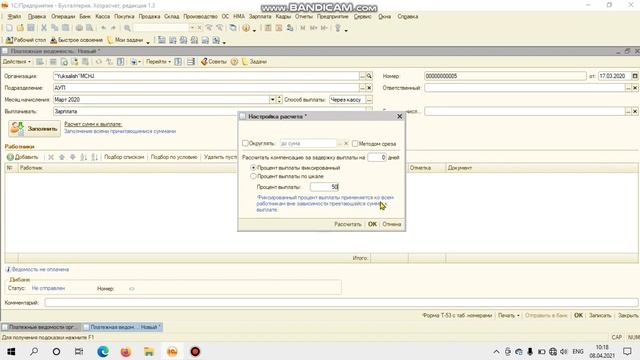Open Мои задачи from the panel toolbar

click(125, 40)
